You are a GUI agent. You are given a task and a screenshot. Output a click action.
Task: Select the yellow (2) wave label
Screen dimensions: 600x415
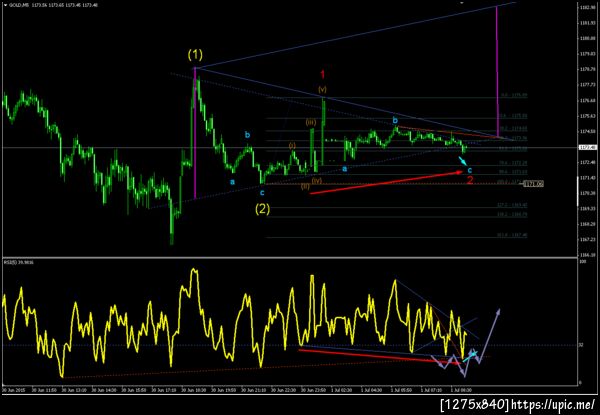(x=262, y=209)
